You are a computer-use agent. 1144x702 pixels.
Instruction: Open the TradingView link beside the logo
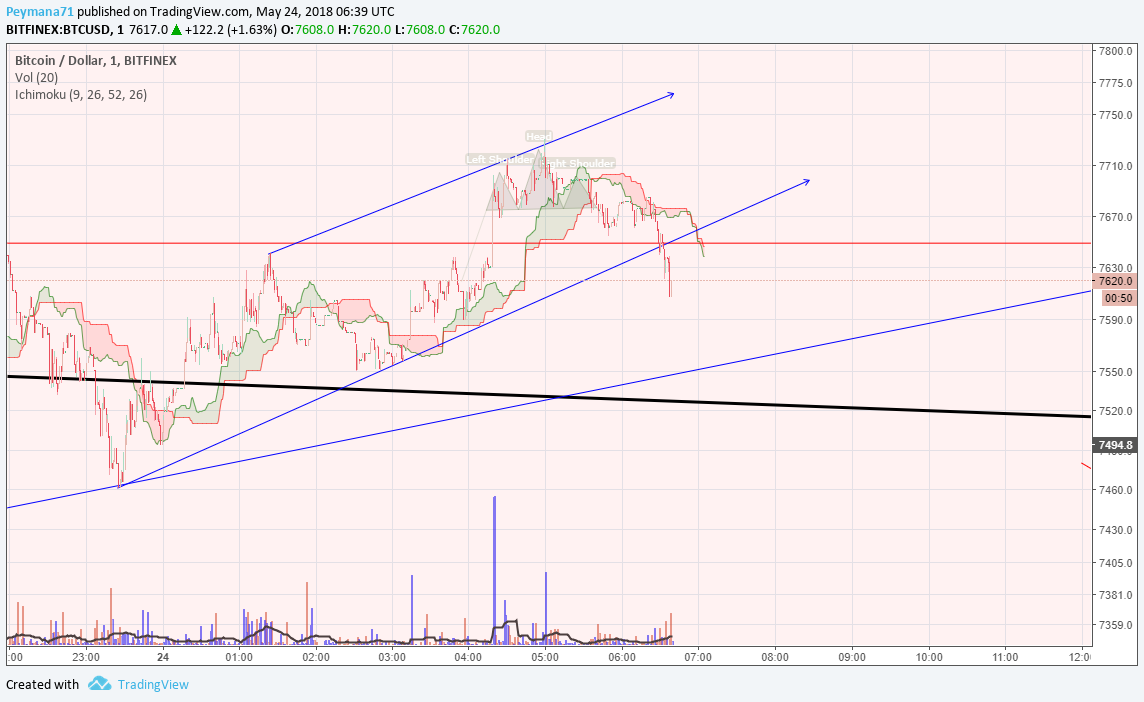point(153,684)
